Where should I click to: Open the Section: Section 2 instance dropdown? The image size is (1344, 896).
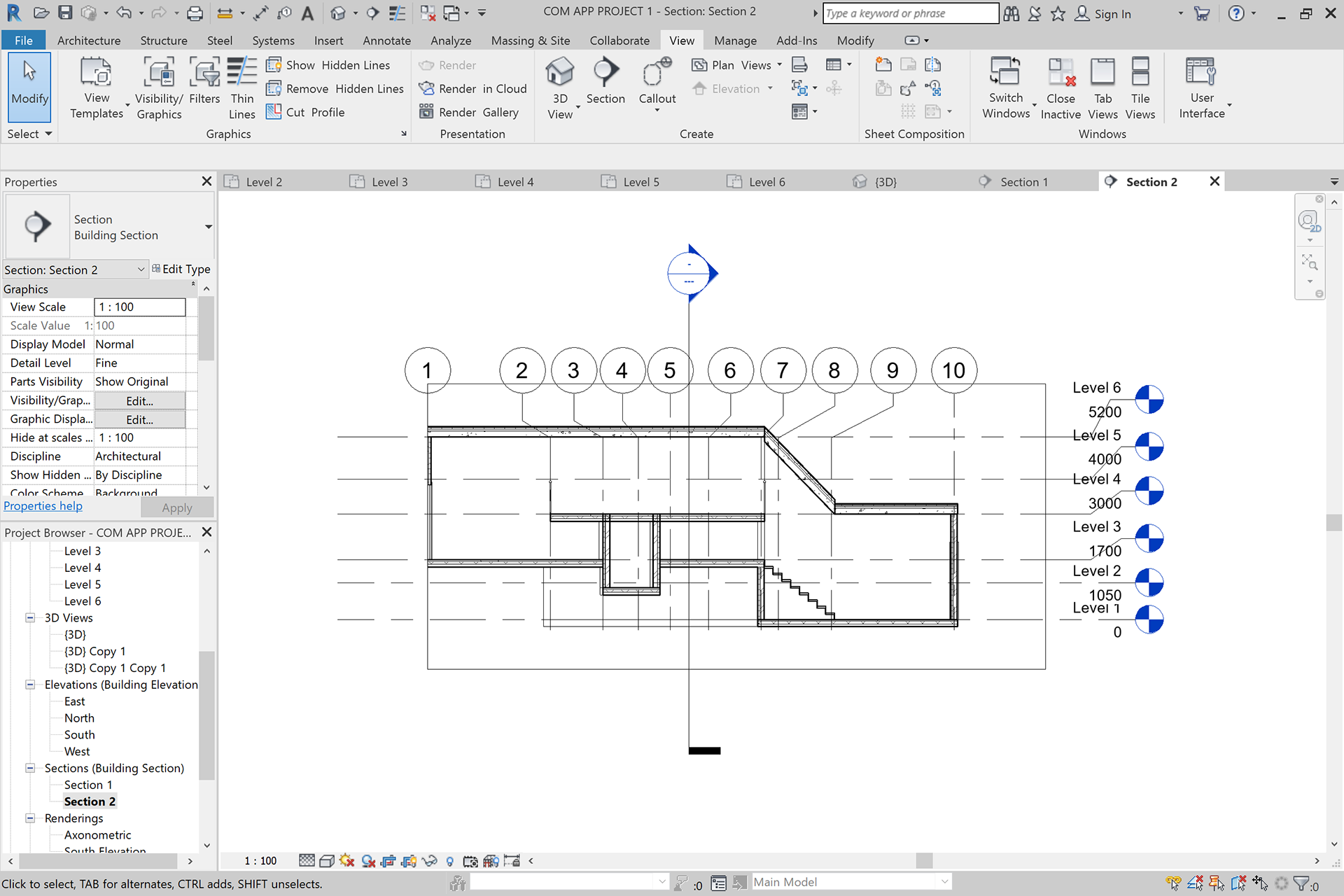(75, 269)
